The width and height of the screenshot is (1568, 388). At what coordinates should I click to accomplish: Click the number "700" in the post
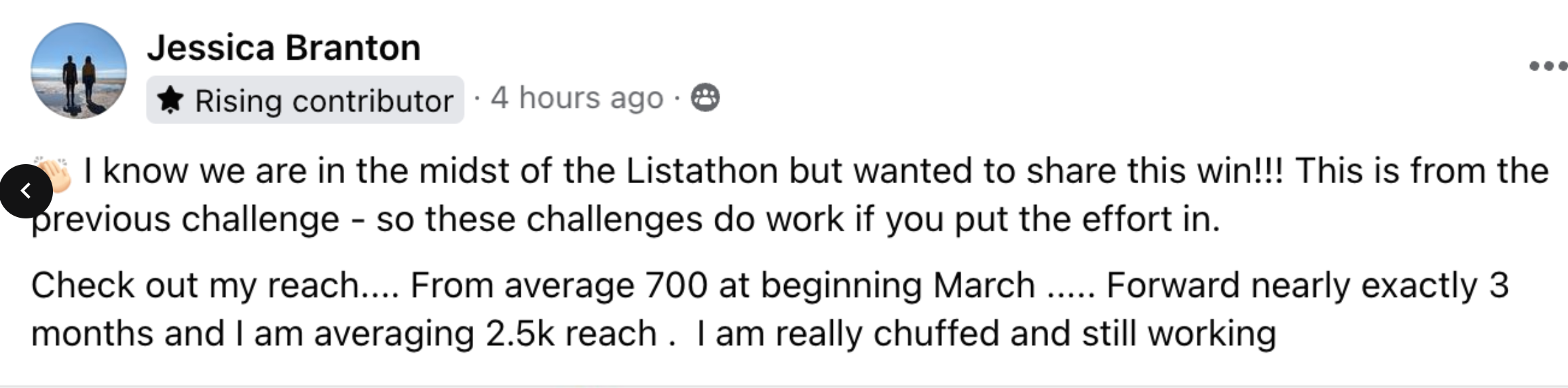point(676,286)
